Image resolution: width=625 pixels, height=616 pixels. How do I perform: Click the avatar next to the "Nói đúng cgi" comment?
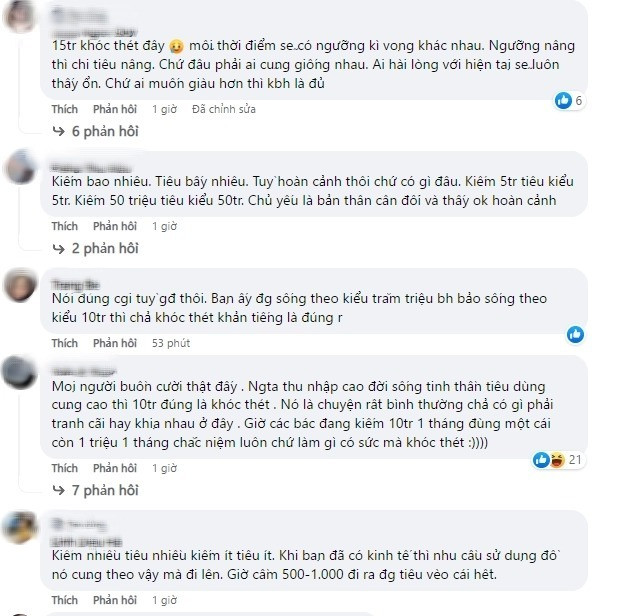20,285
